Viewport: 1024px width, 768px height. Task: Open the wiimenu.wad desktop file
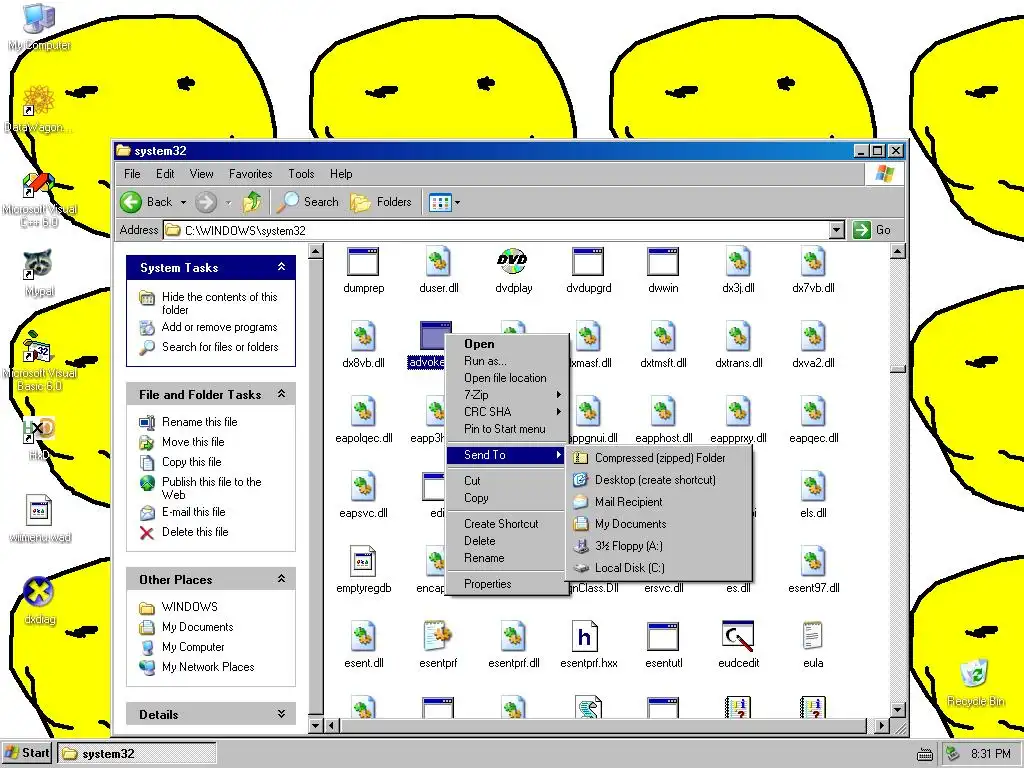(39, 511)
